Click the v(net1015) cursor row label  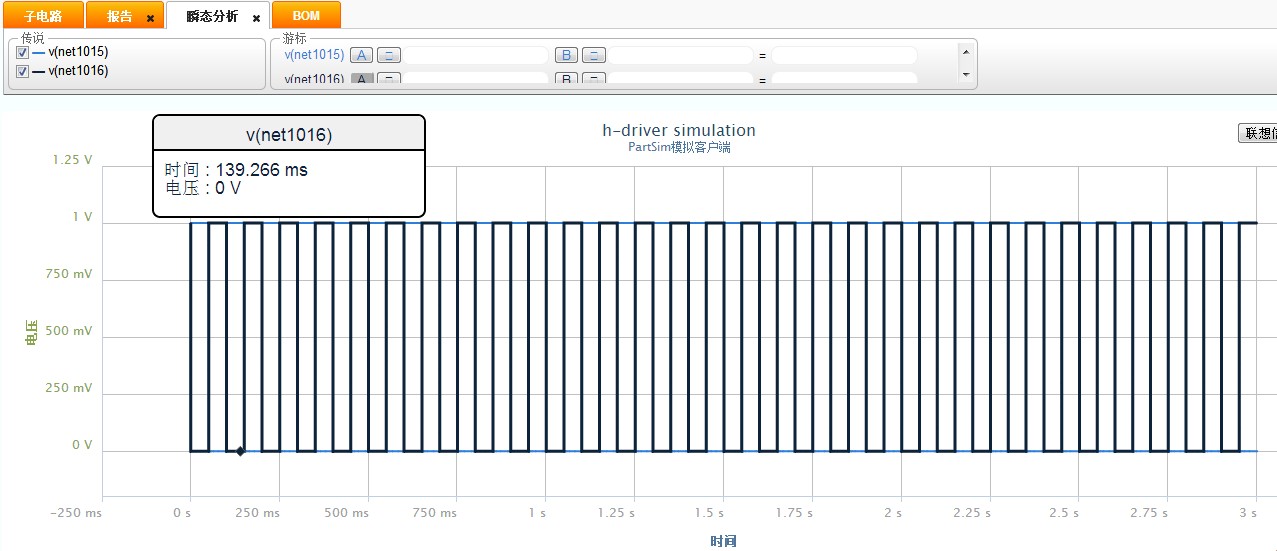(314, 55)
